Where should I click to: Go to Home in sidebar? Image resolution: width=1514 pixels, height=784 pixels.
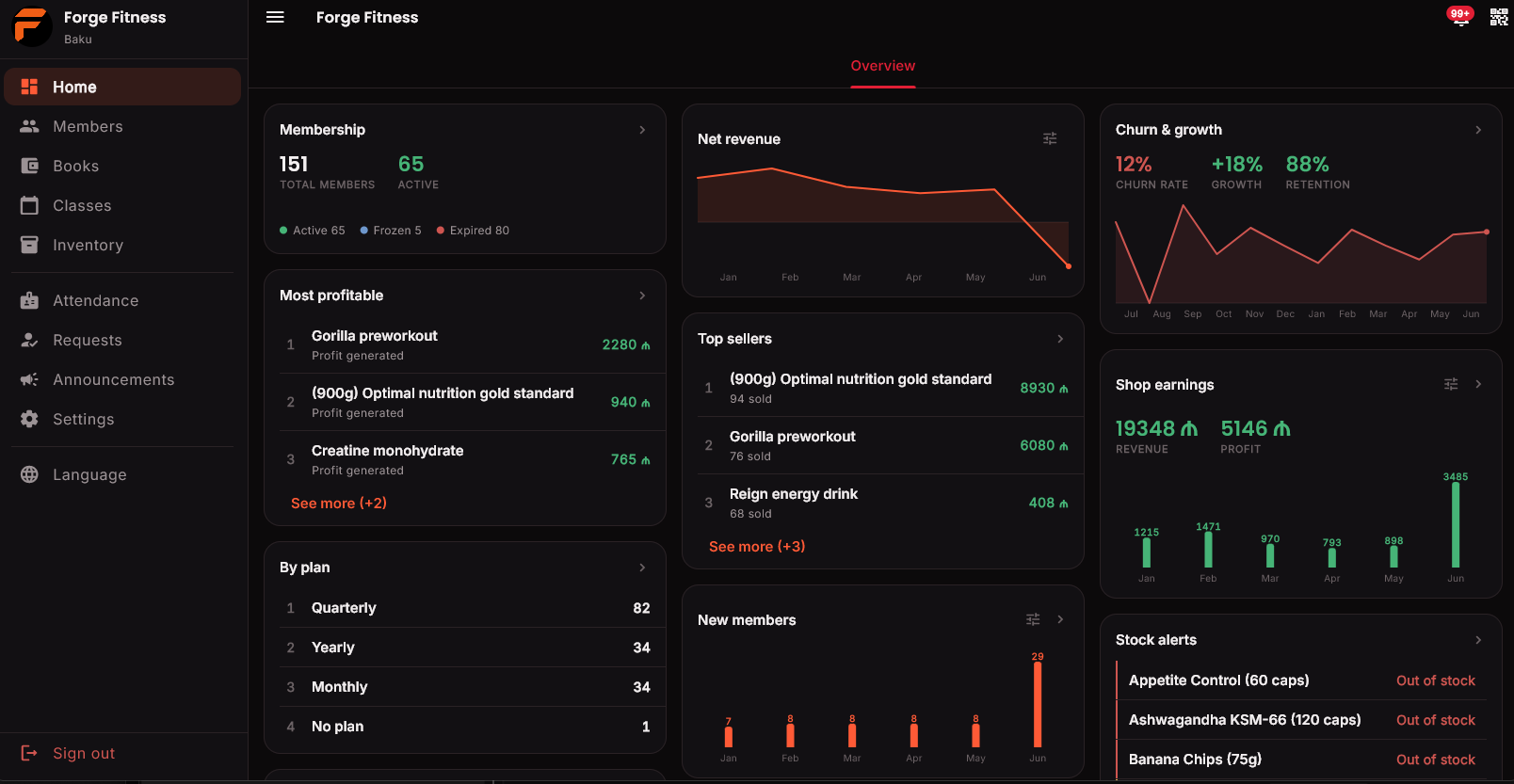tap(122, 87)
